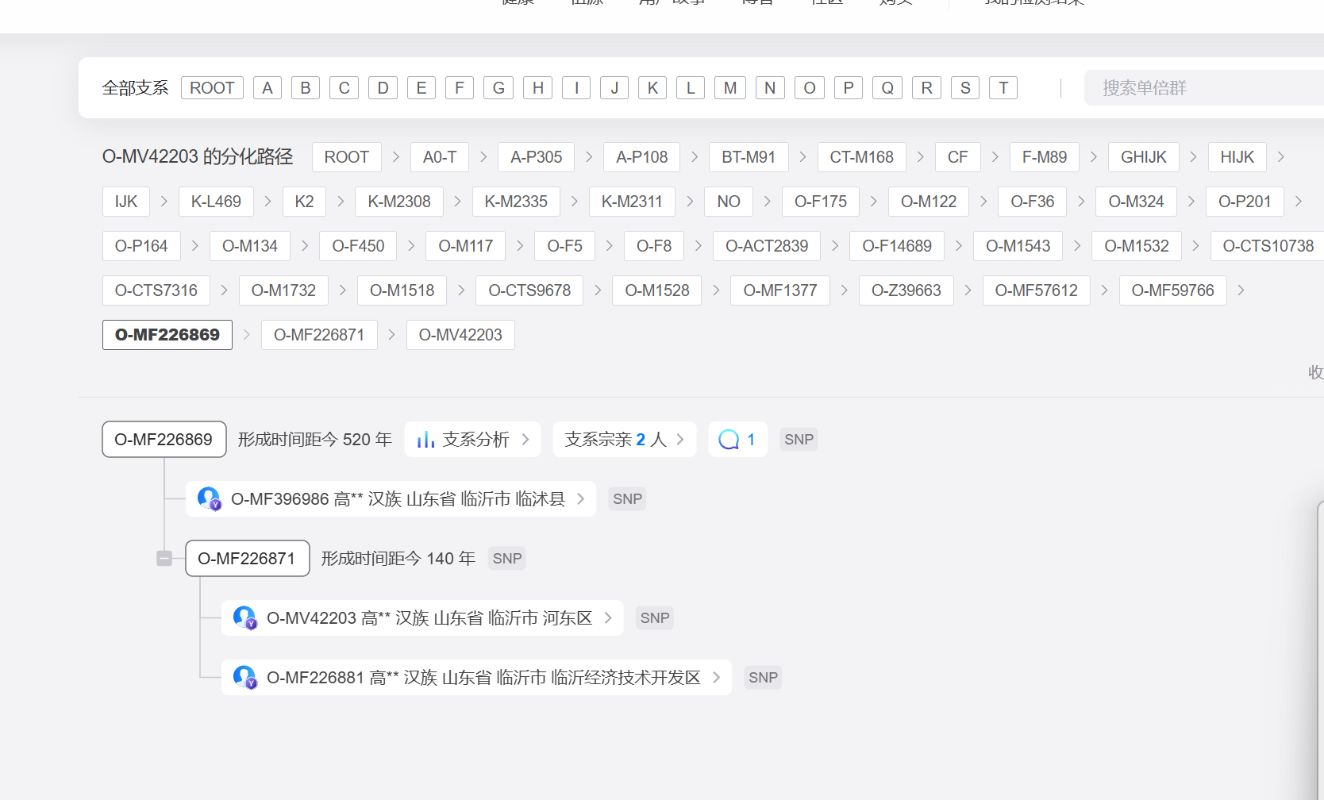Collapse the O-MF226871 tree branch
Viewport: 1324px width, 800px height.
click(164, 559)
